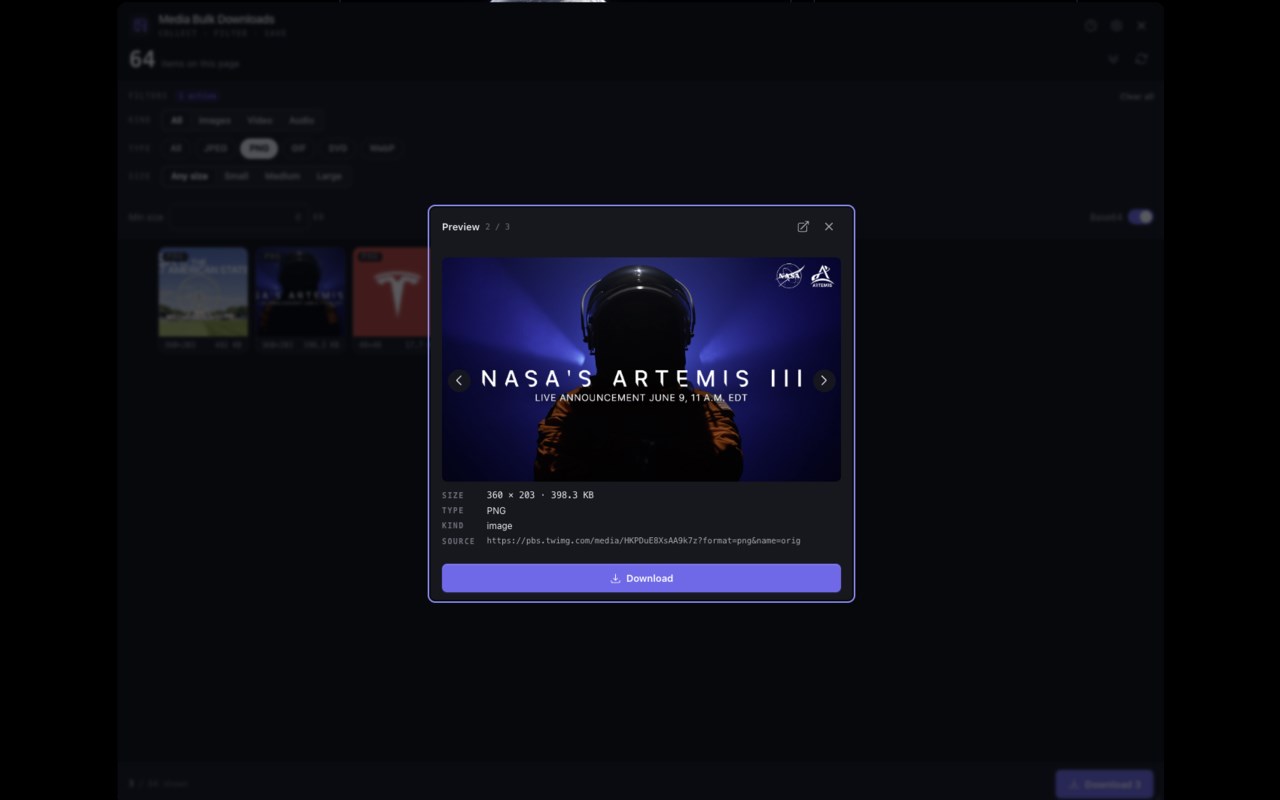
Task: Choose the GIF type filter
Action: [298, 148]
